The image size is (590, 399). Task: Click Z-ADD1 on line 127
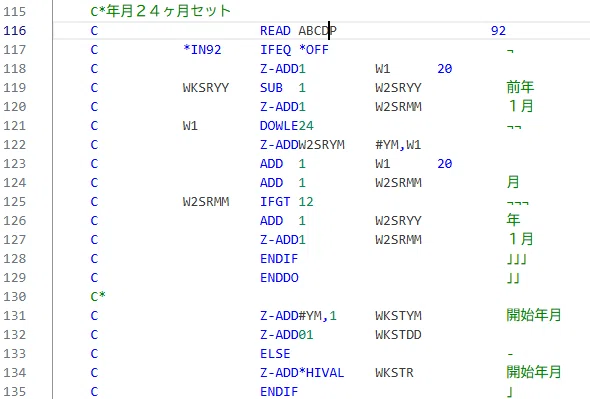click(283, 239)
